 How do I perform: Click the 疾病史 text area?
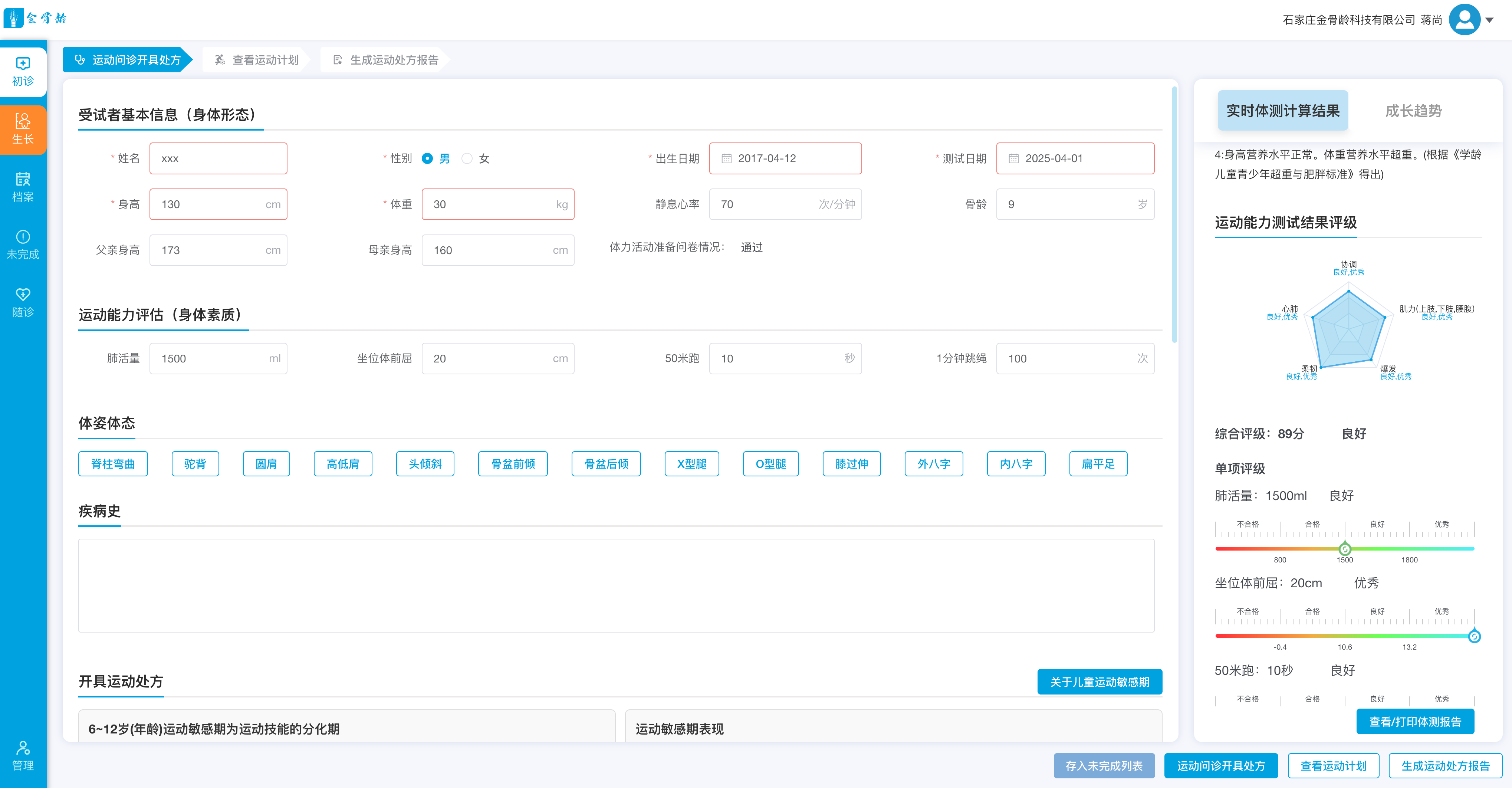point(616,585)
